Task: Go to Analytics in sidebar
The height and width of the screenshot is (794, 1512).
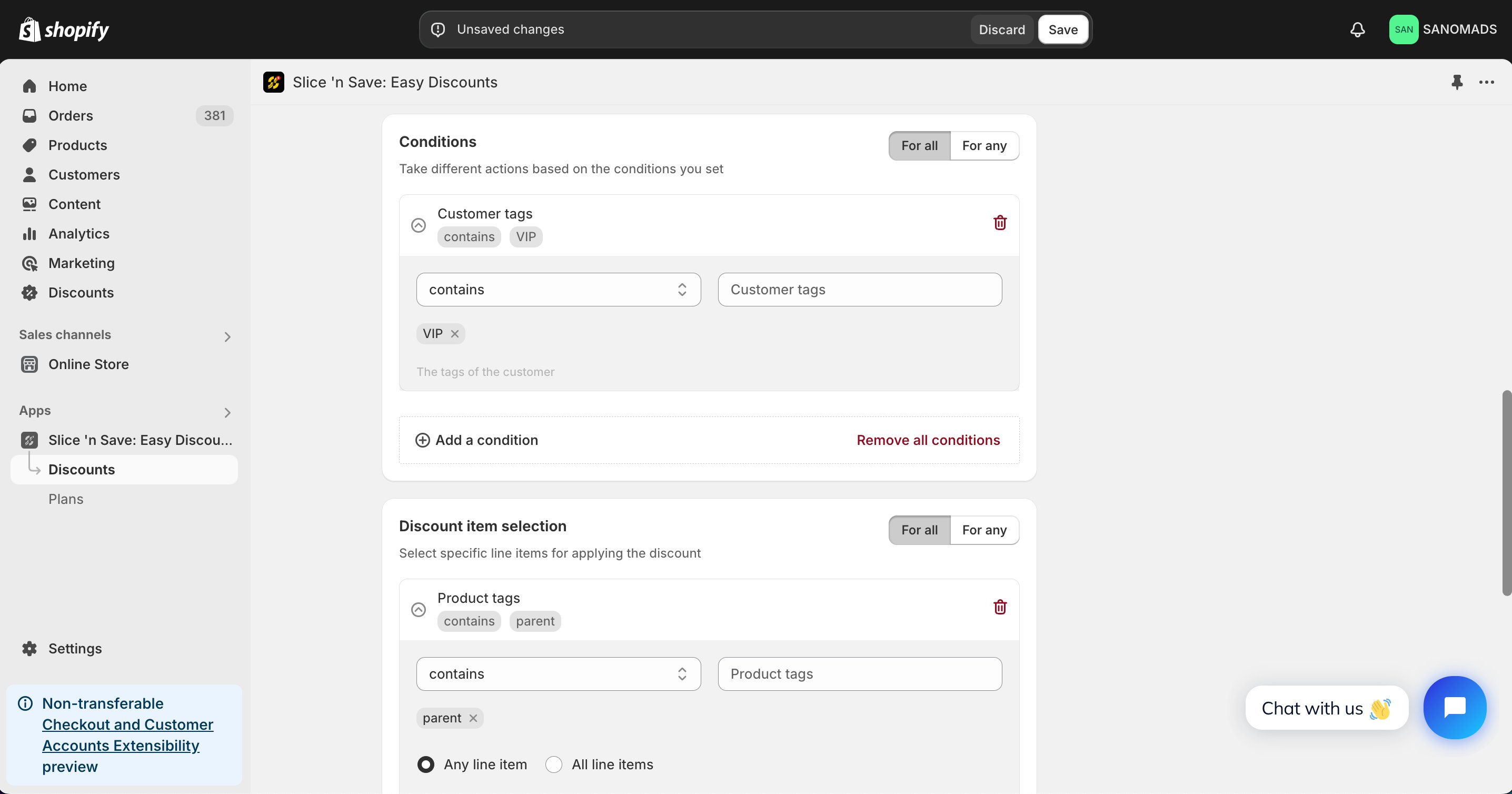Action: coord(78,234)
